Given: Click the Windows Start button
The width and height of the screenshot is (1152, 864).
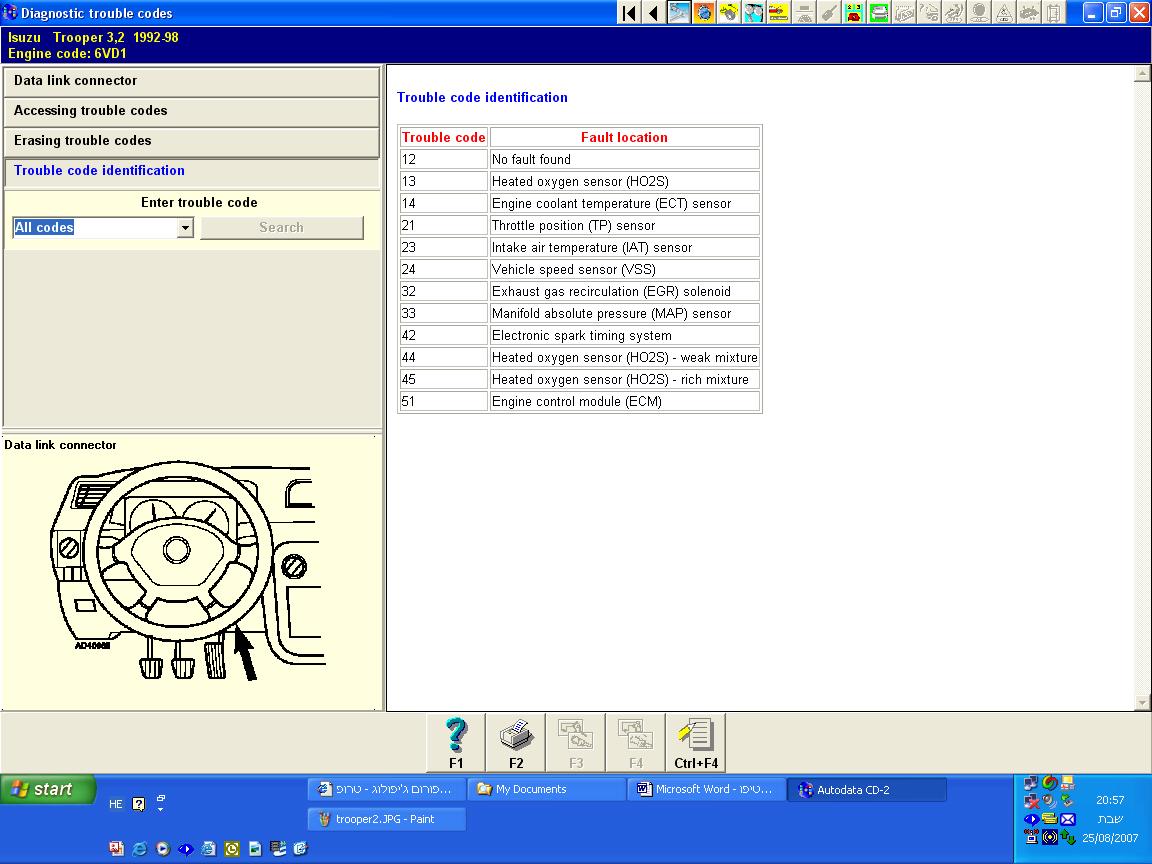Looking at the screenshot, I should click(x=48, y=789).
